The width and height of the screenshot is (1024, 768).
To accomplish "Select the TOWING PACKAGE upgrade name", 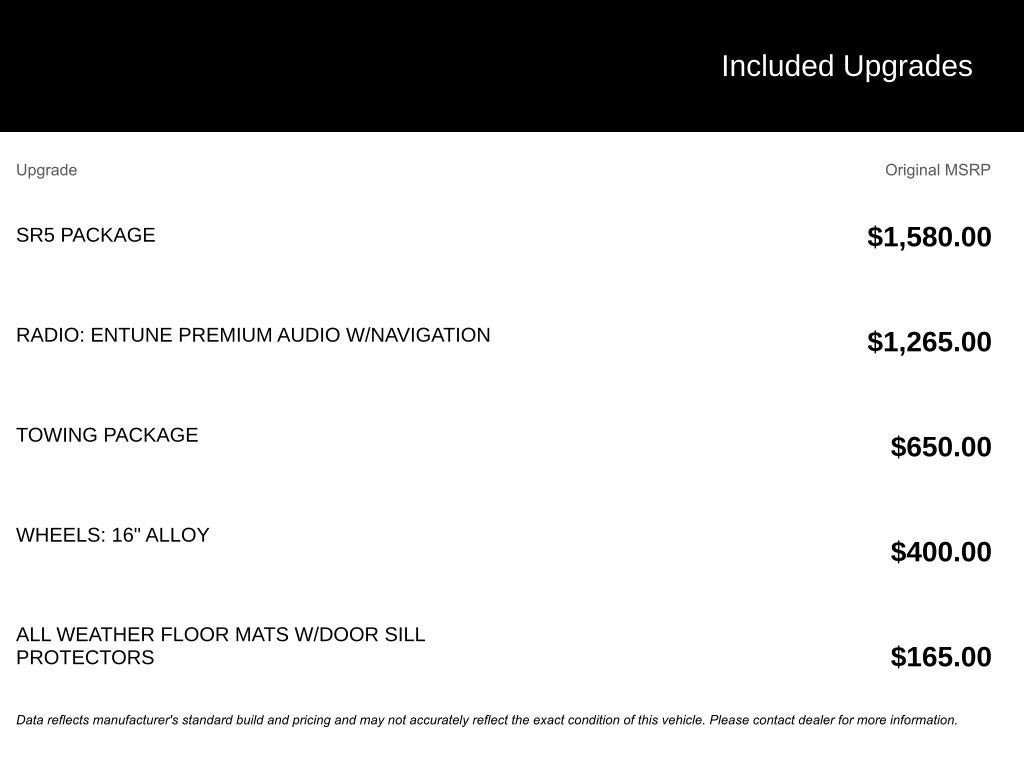I will [x=107, y=435].
